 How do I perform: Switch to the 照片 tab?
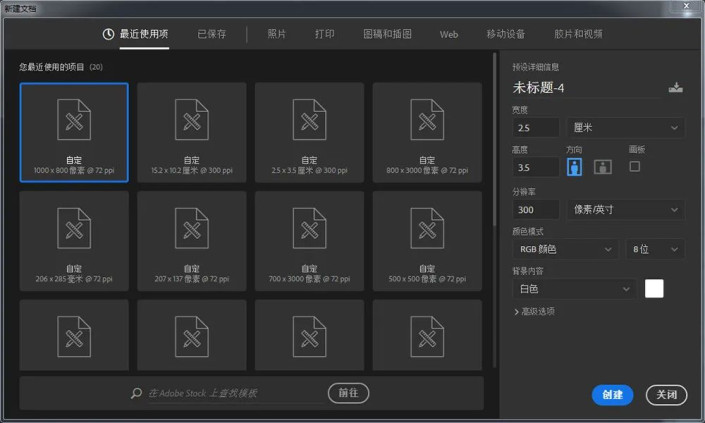point(277,34)
